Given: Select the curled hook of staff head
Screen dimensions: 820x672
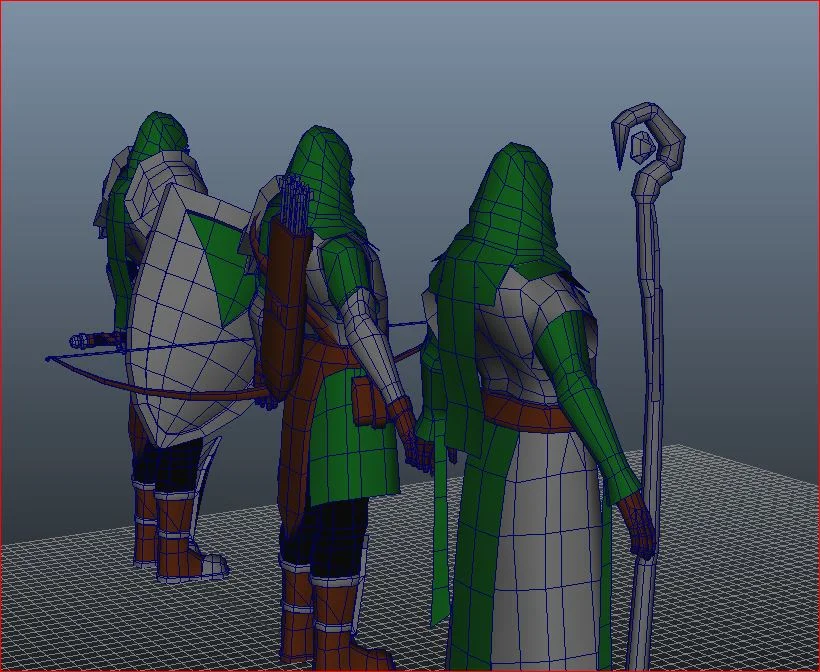Looking at the screenshot, I should click(x=650, y=136).
